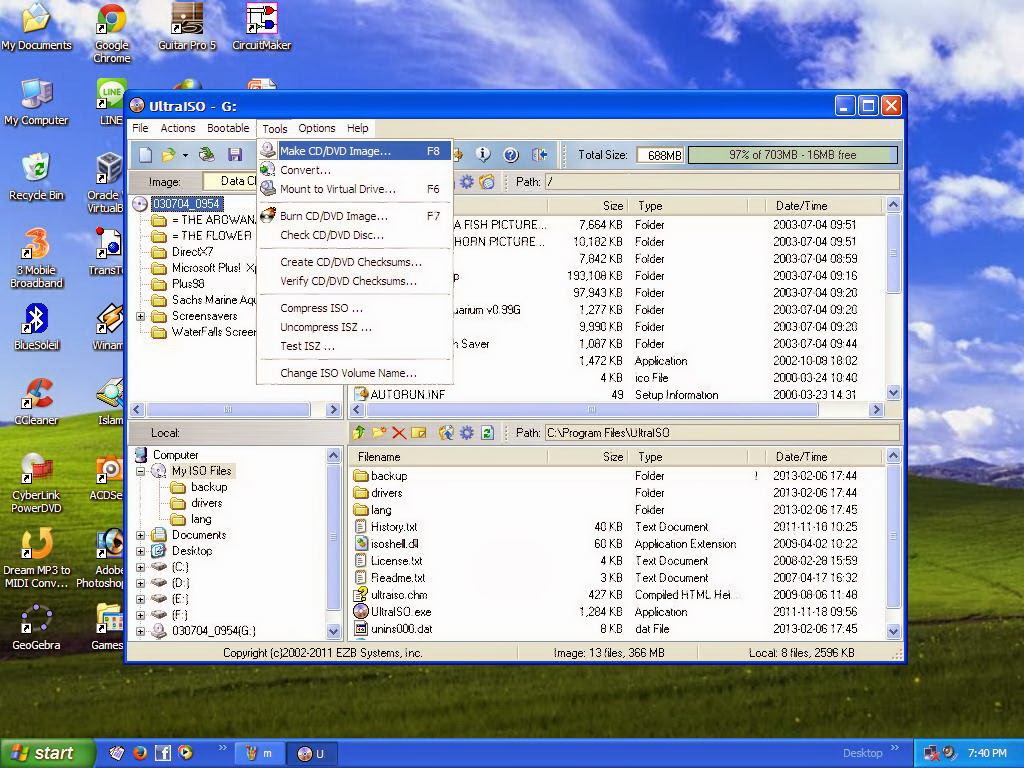Open the Options menu

pyautogui.click(x=316, y=128)
